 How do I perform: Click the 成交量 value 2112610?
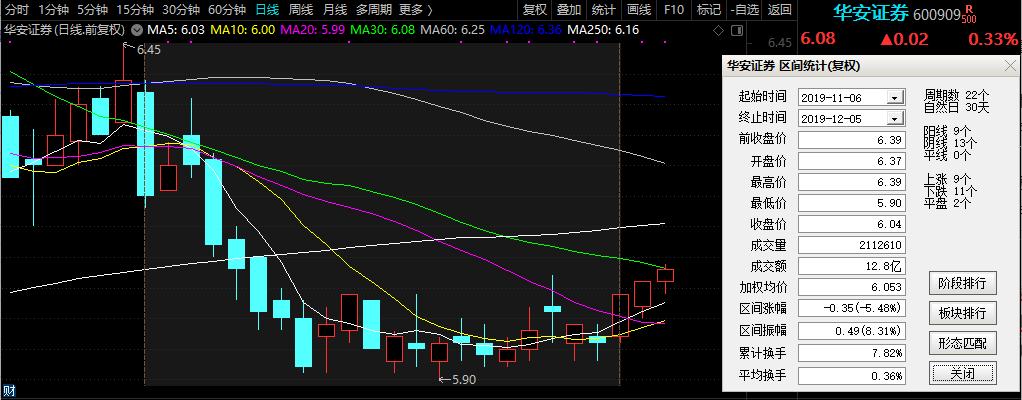pyautogui.click(x=852, y=246)
